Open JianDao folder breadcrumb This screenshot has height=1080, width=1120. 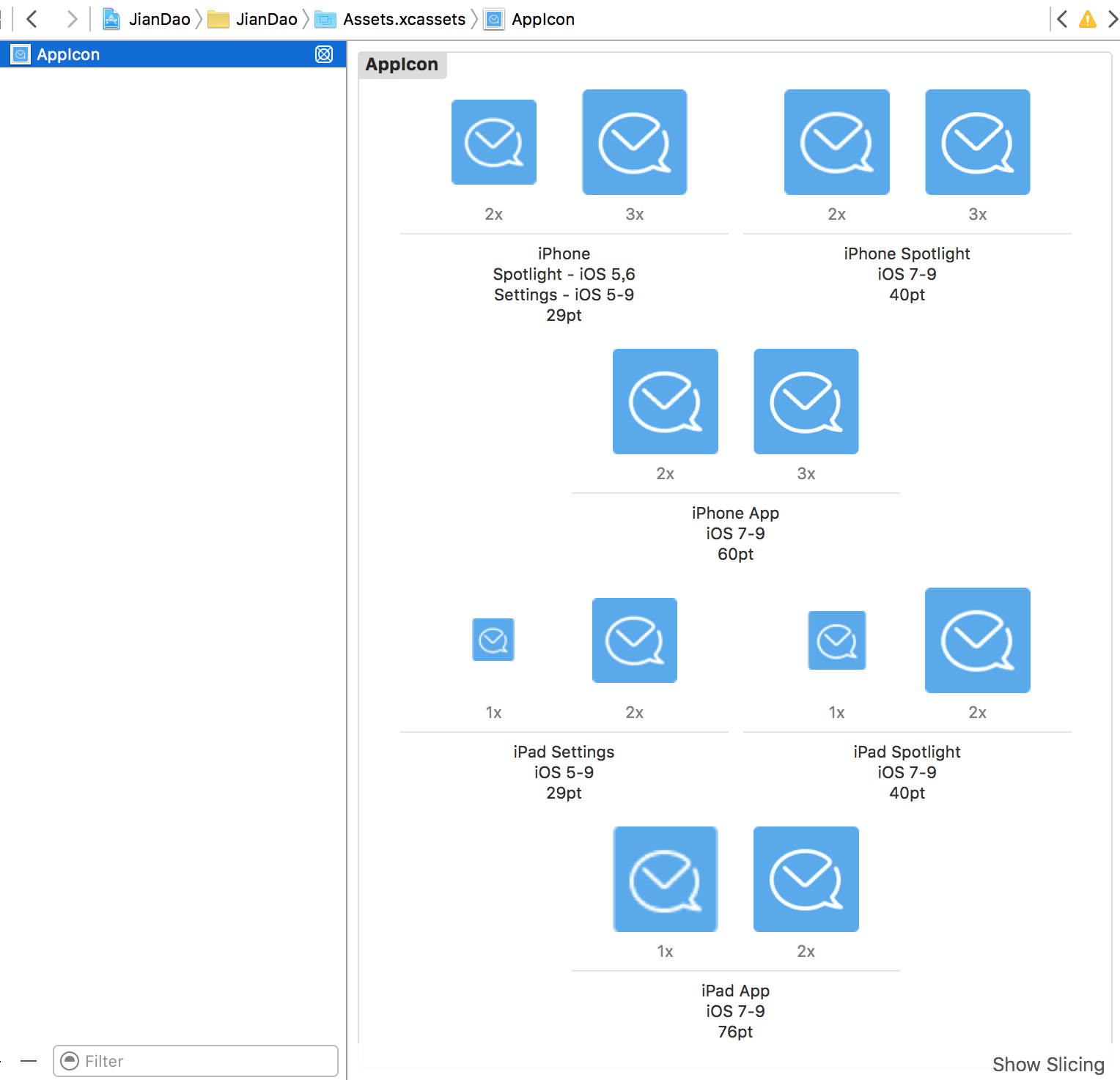pyautogui.click(x=253, y=19)
